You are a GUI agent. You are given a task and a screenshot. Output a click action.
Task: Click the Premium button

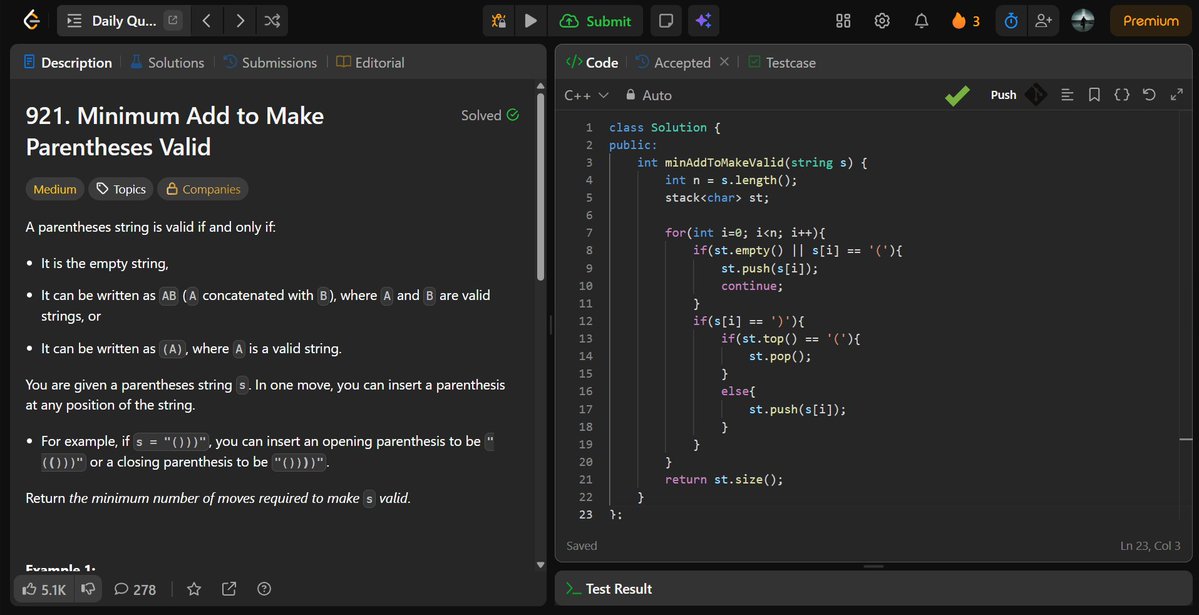point(1150,21)
